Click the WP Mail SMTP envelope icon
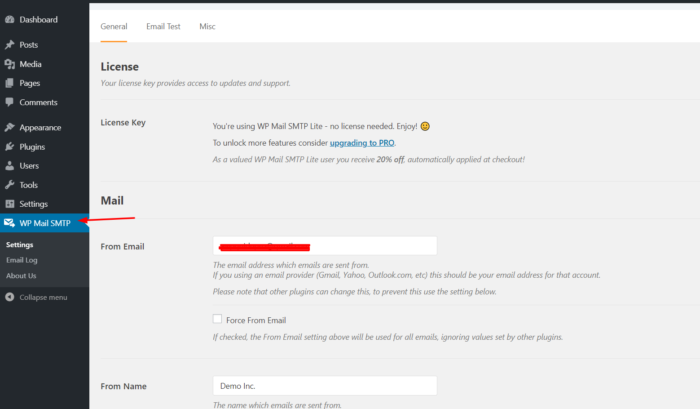Screen dimensions: 700x409 [x=9, y=223]
